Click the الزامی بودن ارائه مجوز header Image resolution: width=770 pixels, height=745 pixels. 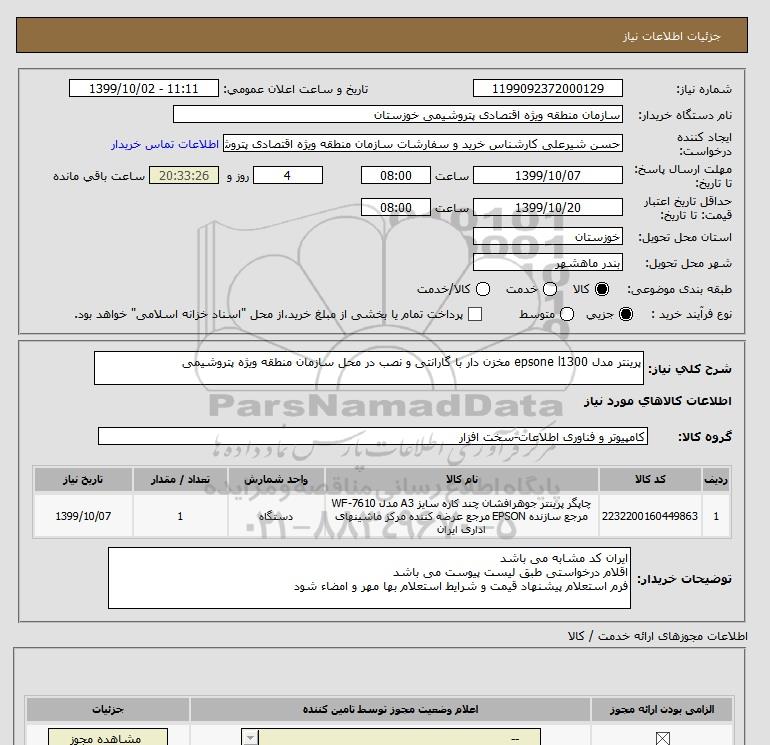click(662, 710)
